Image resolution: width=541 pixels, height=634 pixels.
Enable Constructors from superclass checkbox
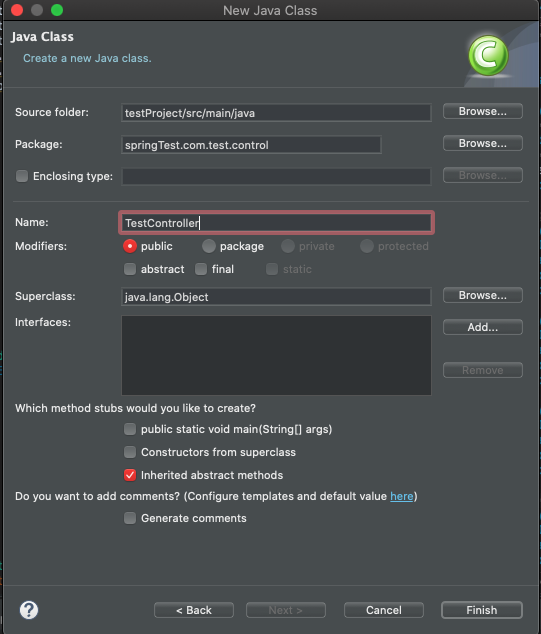(130, 452)
